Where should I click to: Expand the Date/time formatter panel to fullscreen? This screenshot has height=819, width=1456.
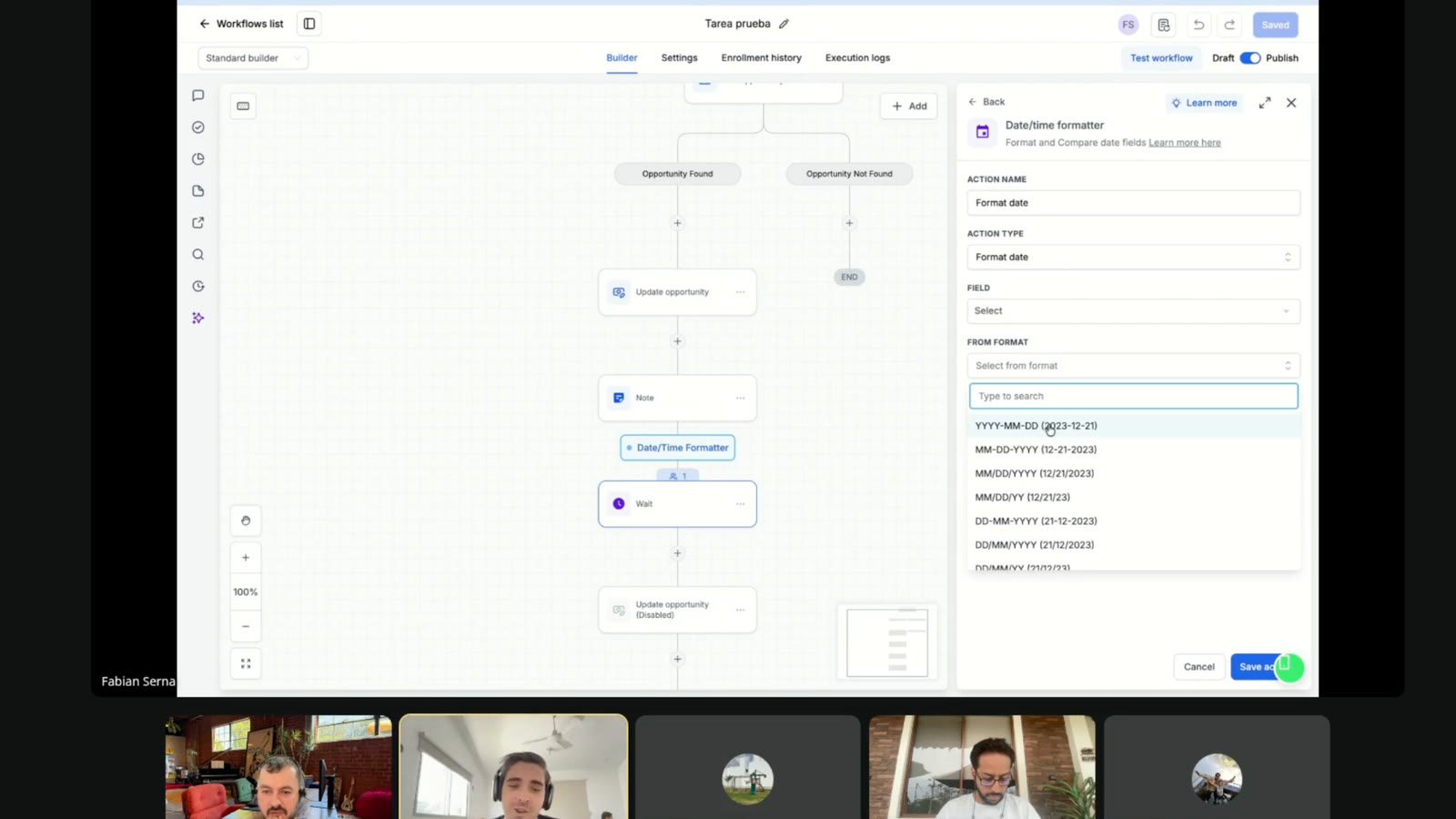pyautogui.click(x=1265, y=103)
